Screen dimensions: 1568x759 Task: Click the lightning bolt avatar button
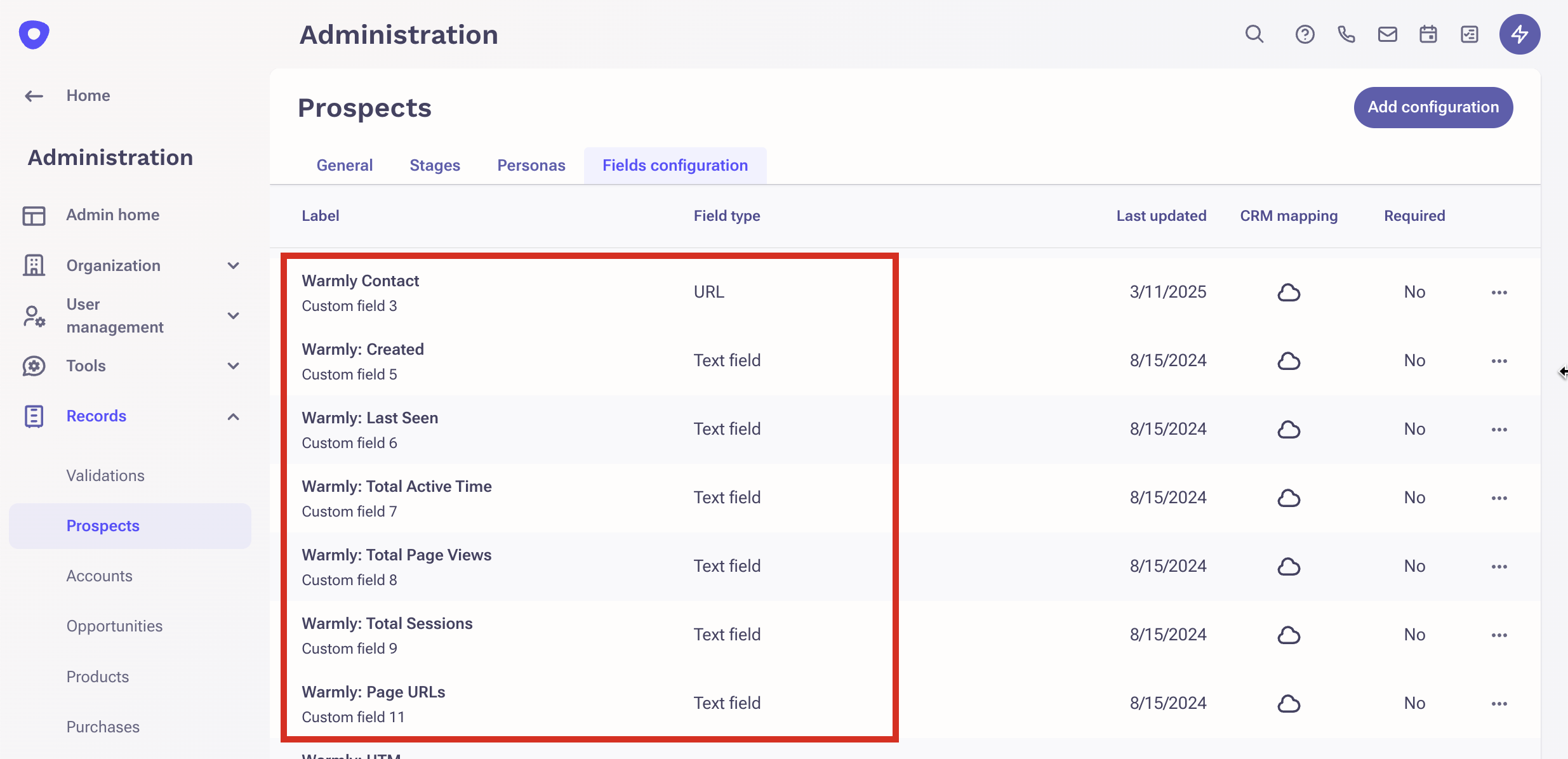[1520, 34]
